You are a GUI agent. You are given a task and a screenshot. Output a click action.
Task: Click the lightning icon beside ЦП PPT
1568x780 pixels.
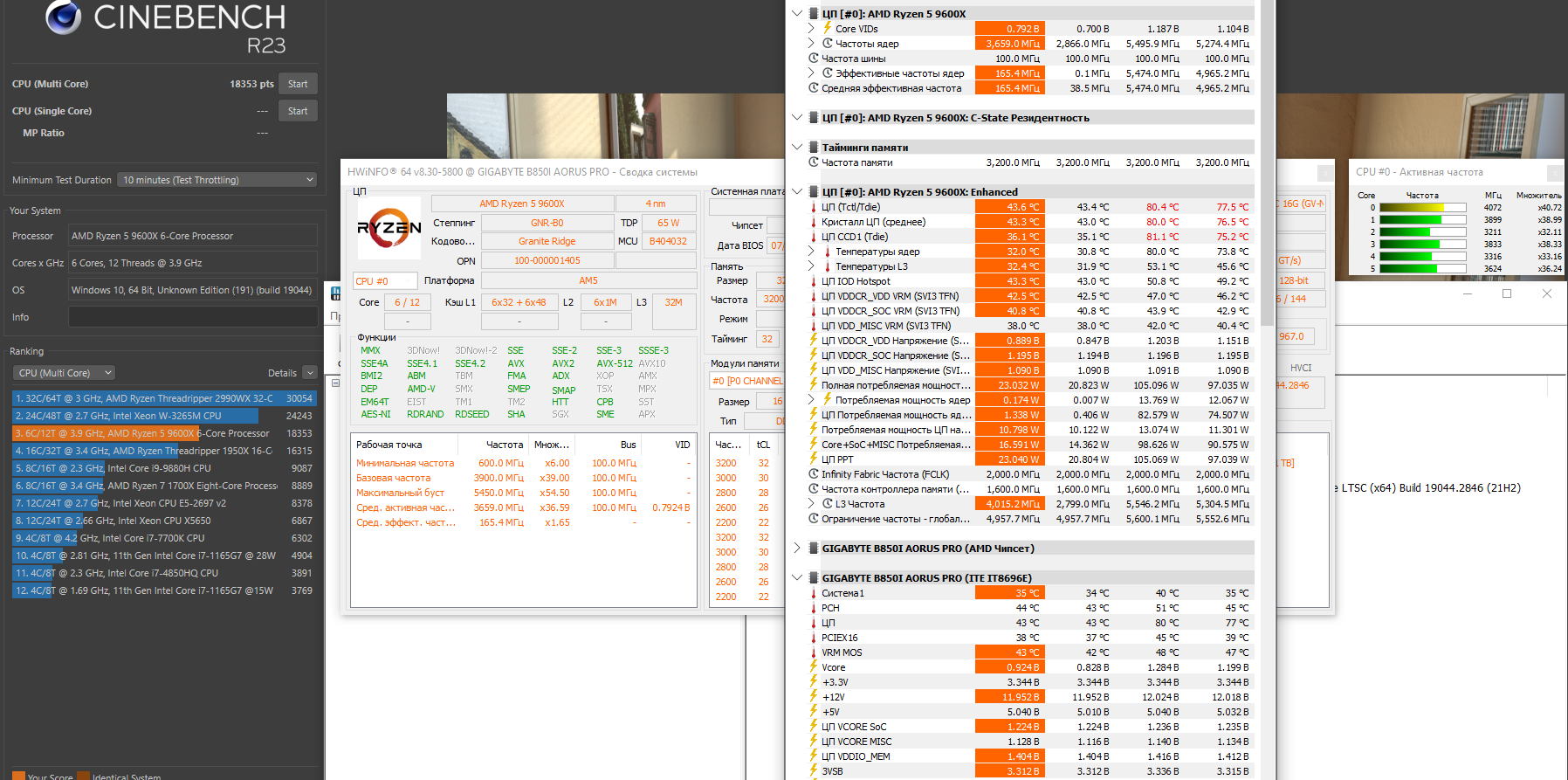pyautogui.click(x=813, y=459)
